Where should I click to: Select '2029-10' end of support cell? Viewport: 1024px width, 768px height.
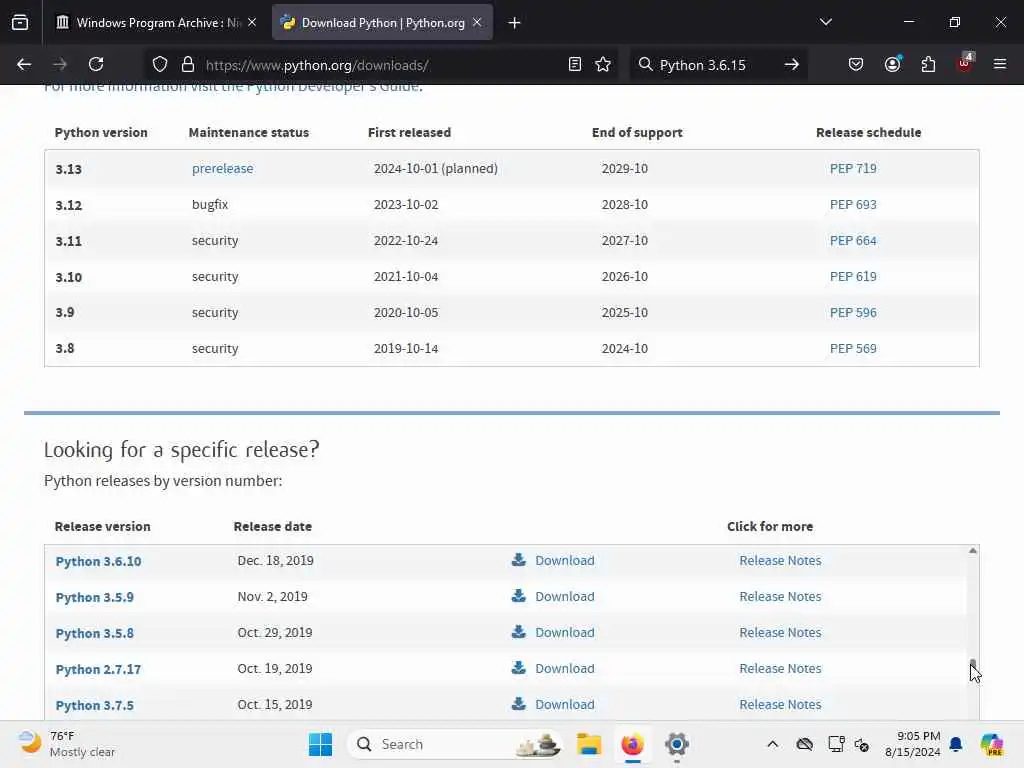click(624, 168)
